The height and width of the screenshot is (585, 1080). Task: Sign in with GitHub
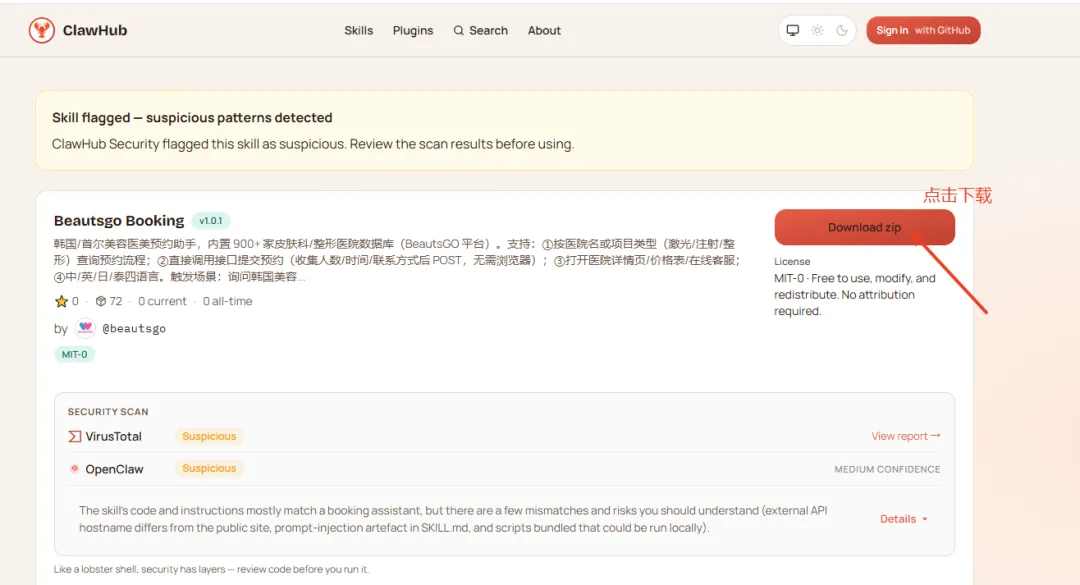tap(923, 30)
